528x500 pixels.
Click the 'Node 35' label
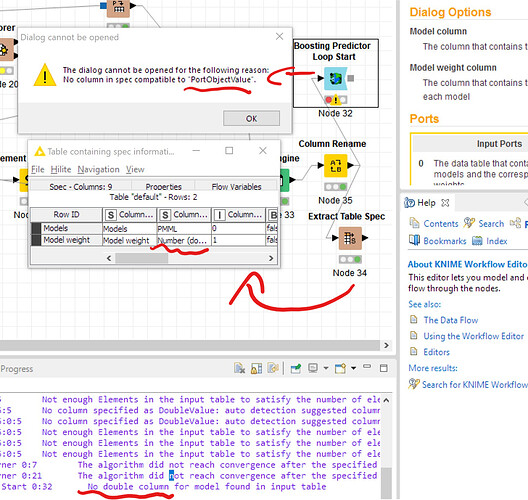pos(335,200)
